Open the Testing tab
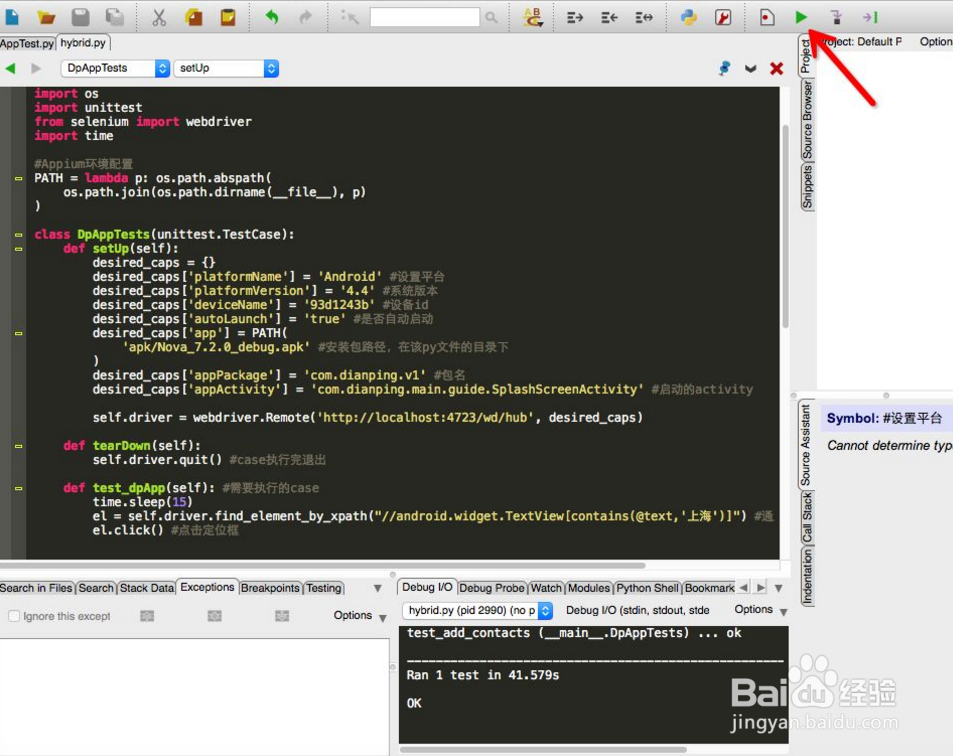The image size is (953, 756). 324,588
